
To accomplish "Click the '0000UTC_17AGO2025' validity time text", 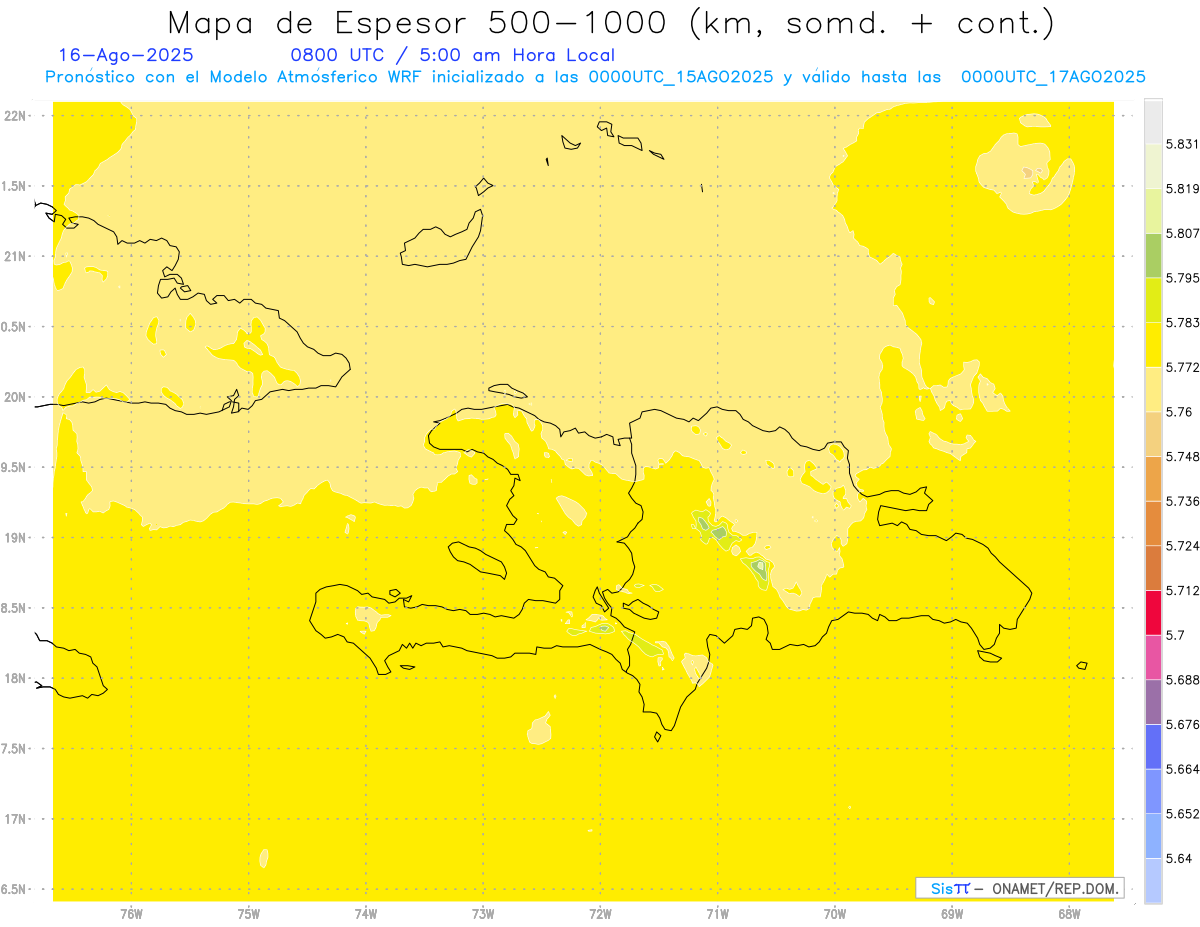I will point(1053,77).
